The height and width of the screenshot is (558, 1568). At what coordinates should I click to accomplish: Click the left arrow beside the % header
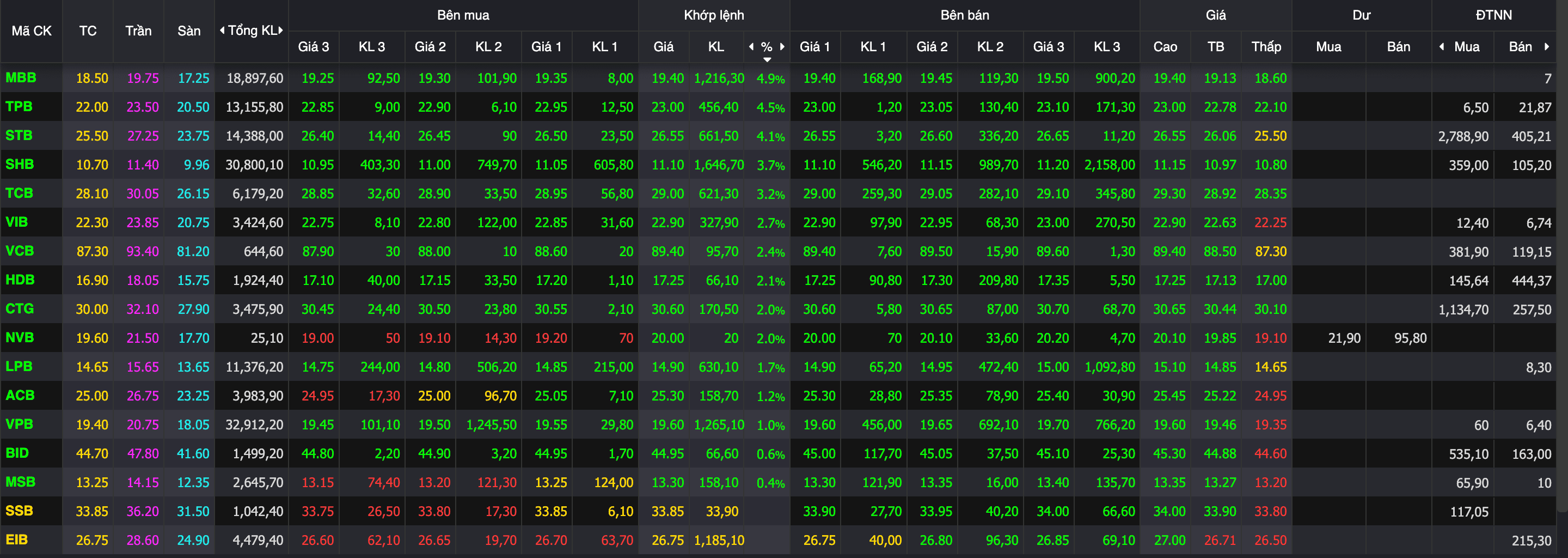[x=751, y=46]
